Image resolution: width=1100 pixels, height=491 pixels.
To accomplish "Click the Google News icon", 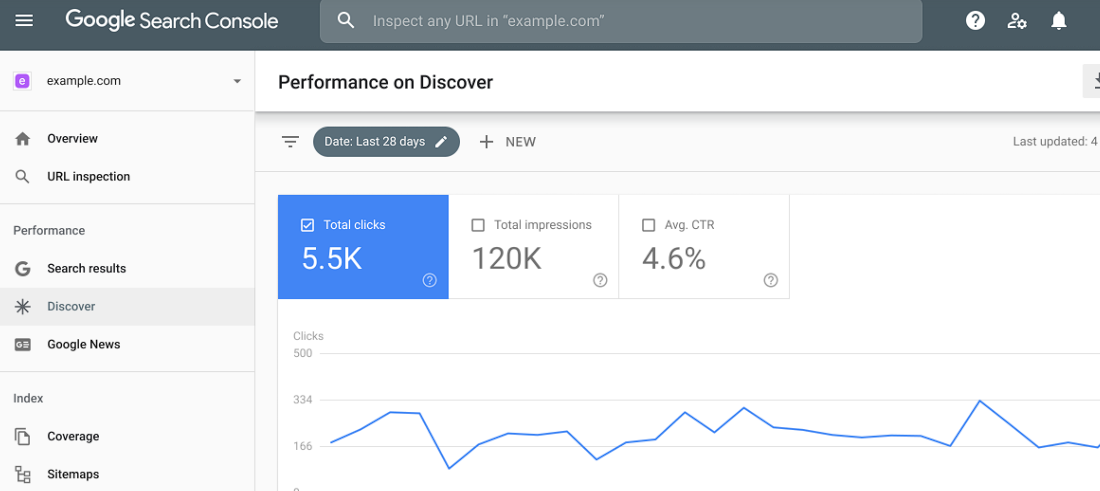I will pos(22,344).
